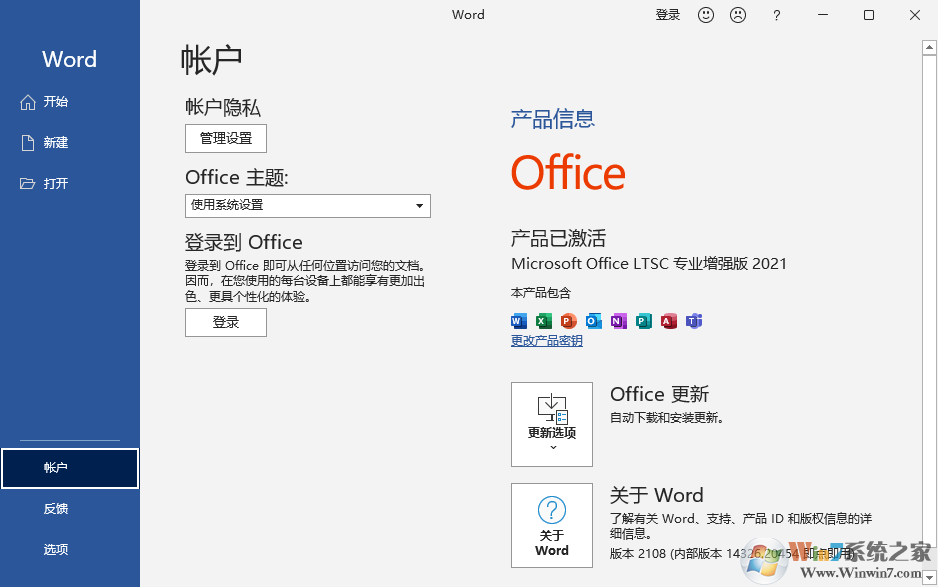The width and height of the screenshot is (938, 587).
Task: Click the 管理设置 button
Action: click(225, 138)
